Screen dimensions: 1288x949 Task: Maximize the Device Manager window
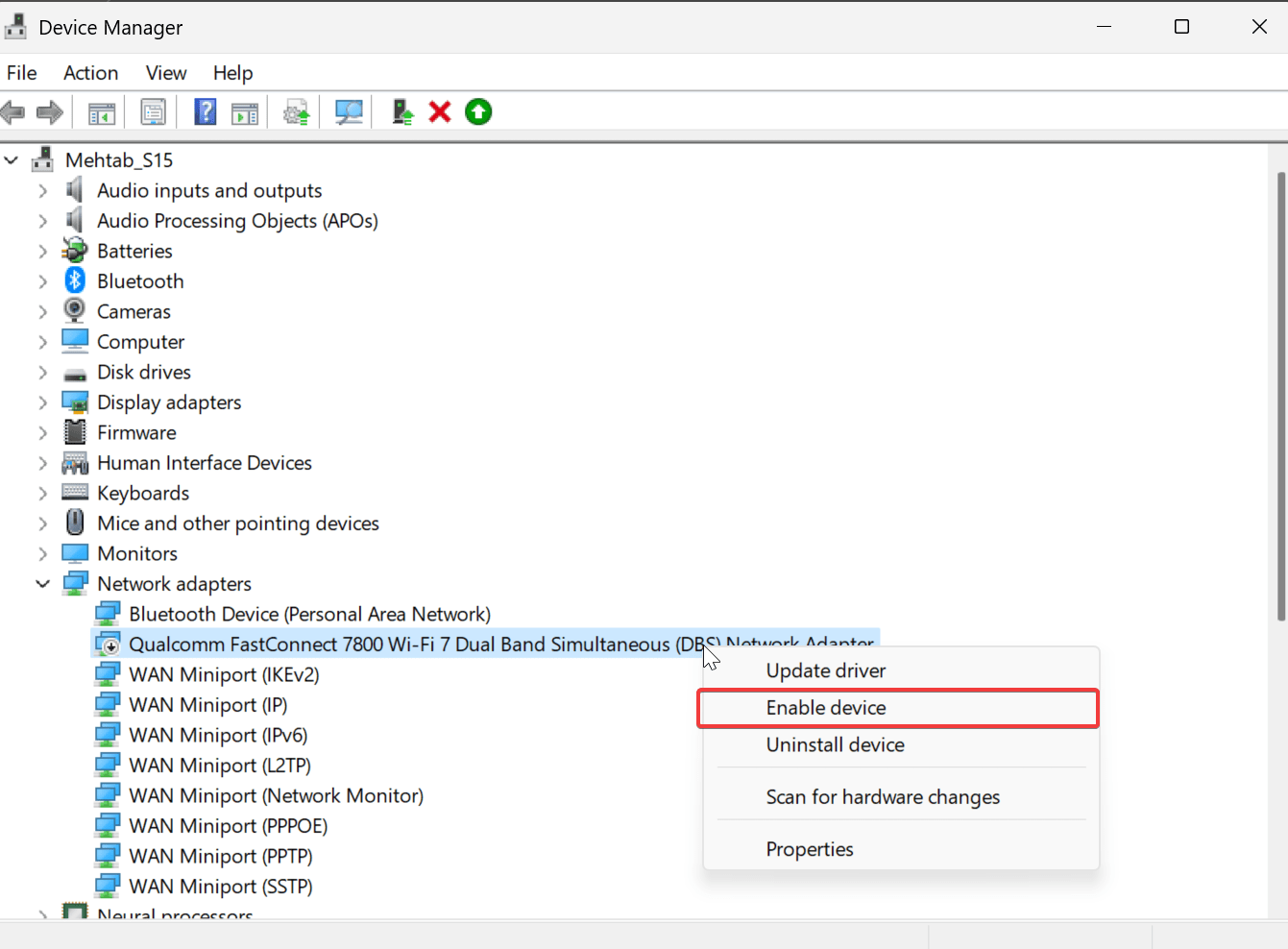(1182, 27)
